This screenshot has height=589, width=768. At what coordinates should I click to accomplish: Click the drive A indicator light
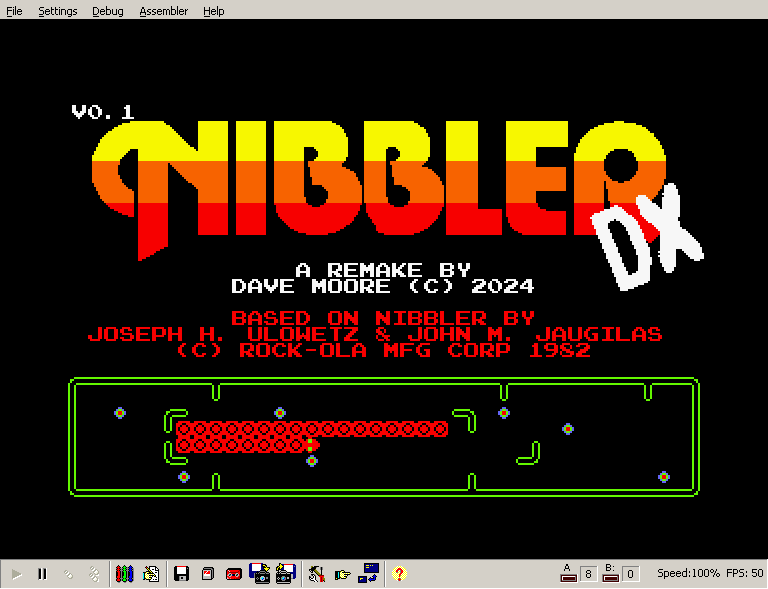pyautogui.click(x=568, y=578)
